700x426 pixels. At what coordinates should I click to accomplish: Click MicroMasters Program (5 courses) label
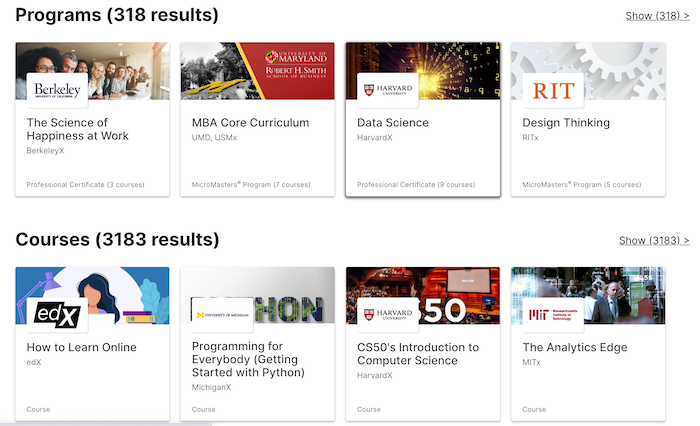point(582,184)
